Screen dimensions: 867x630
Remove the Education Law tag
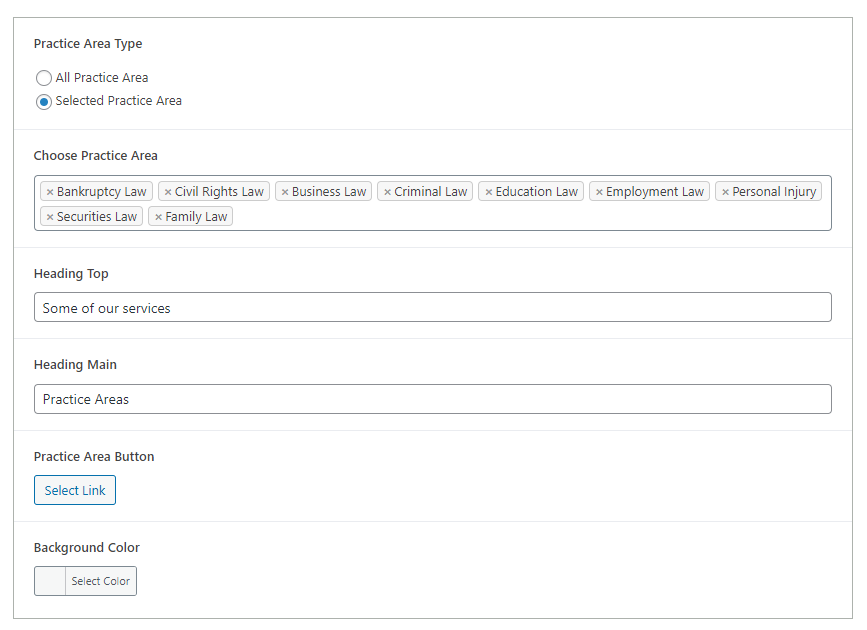489,192
